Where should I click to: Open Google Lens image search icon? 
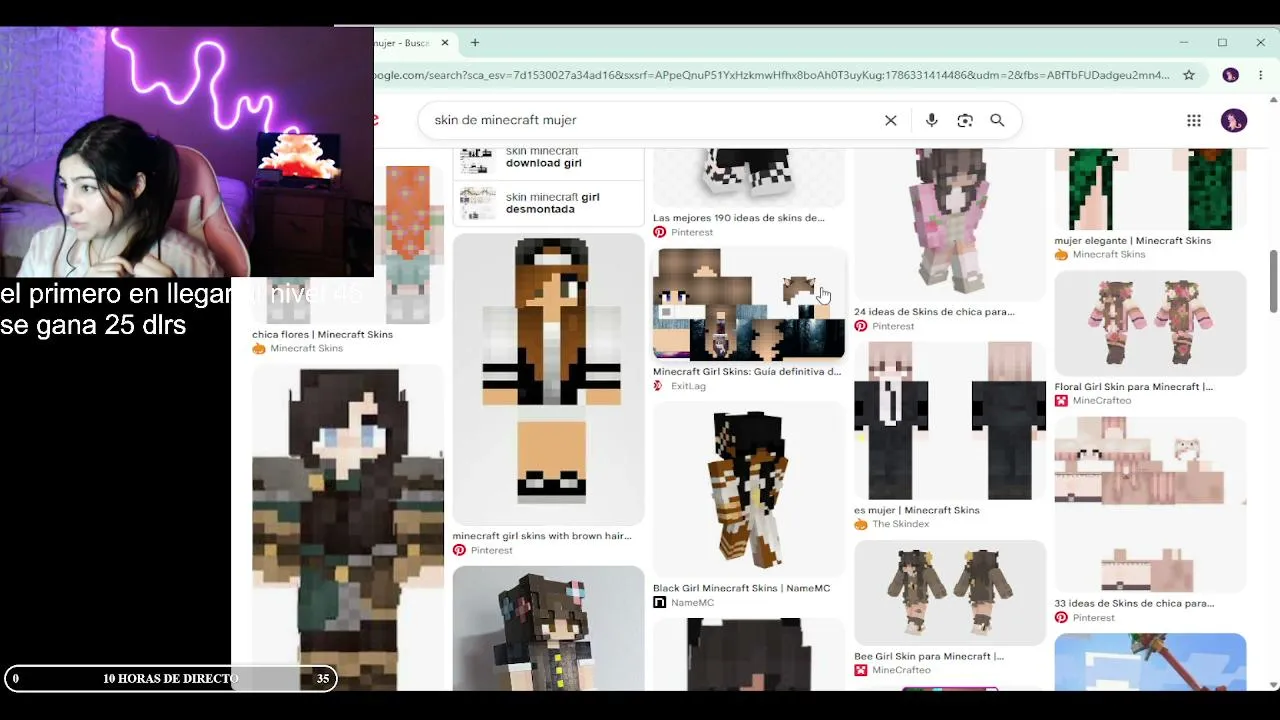(965, 120)
